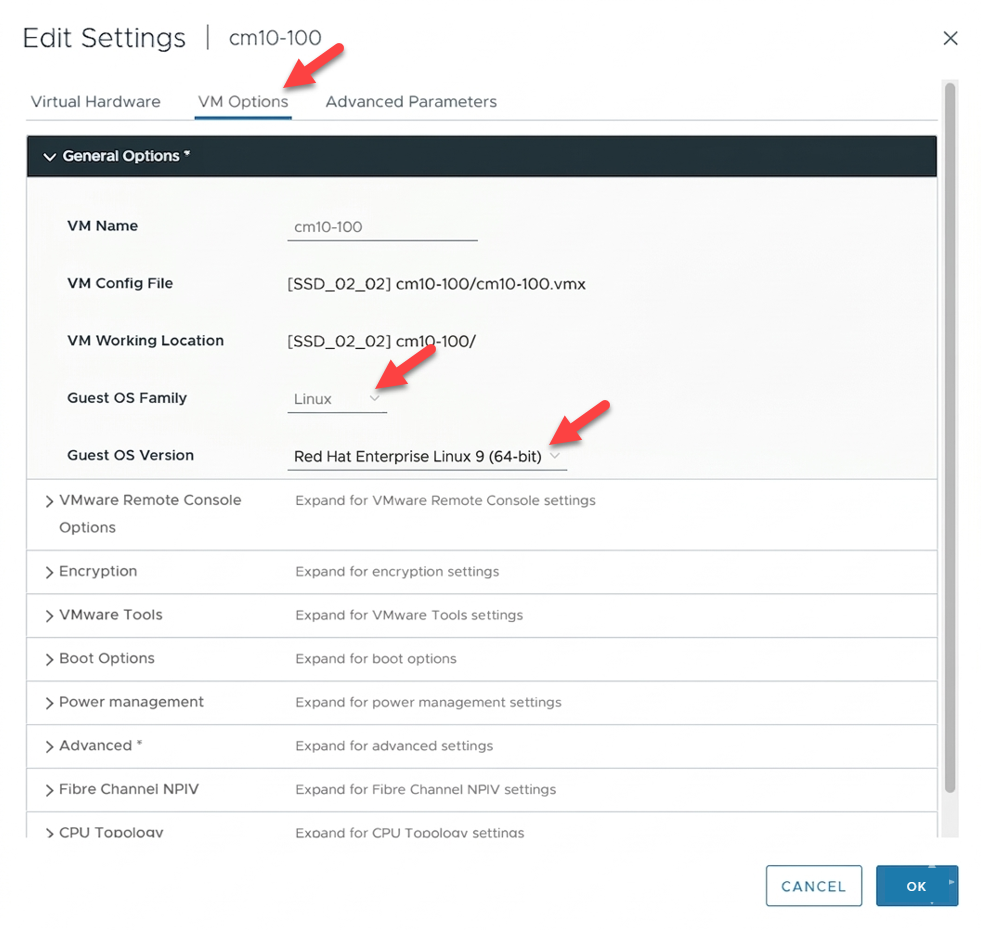Close the Edit Settings dialog with X
The image size is (981, 930).
(x=950, y=38)
